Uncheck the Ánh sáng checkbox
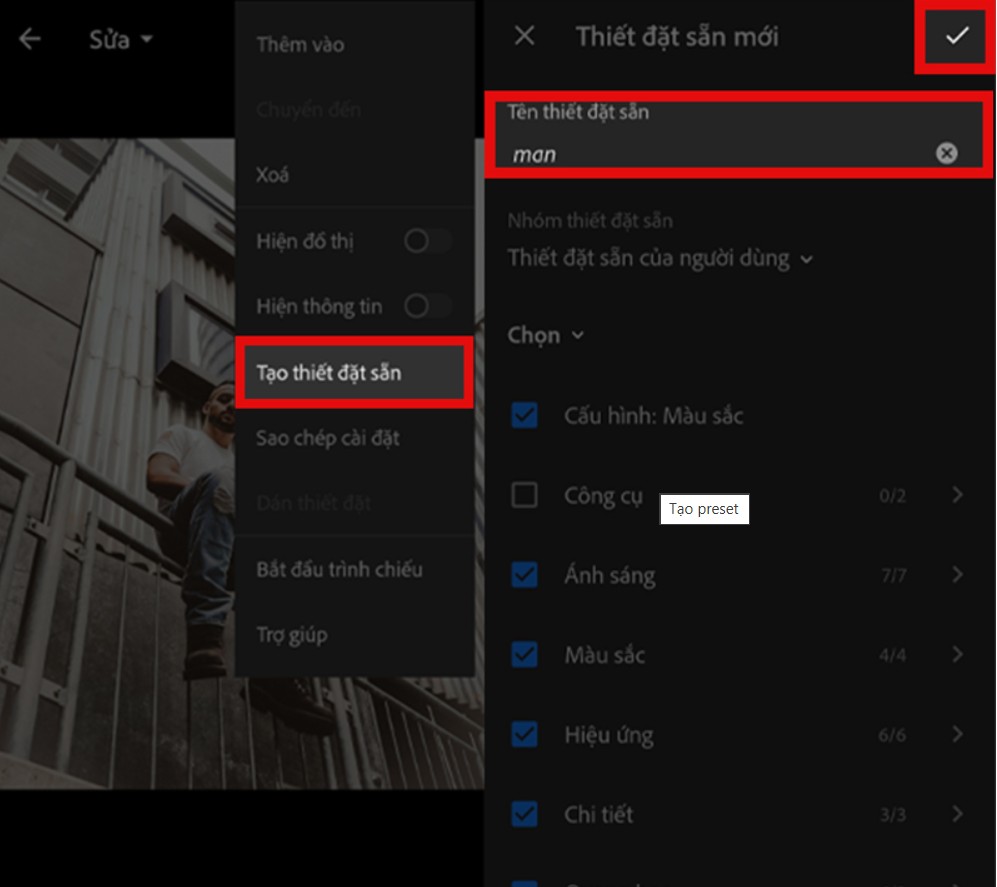Screen dimensions: 997x887 (524, 575)
